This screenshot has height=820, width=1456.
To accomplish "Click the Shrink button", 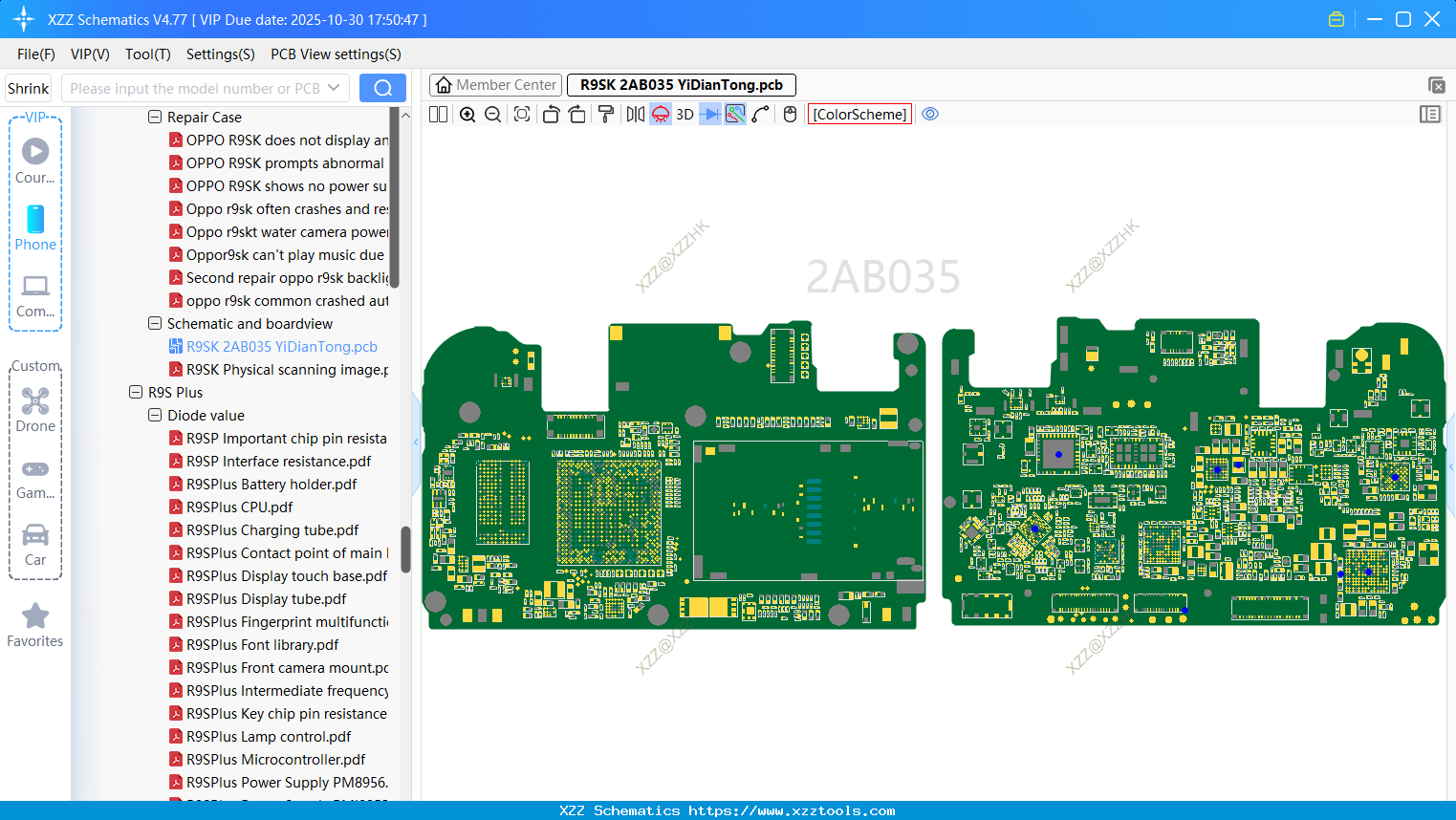I will [28, 87].
